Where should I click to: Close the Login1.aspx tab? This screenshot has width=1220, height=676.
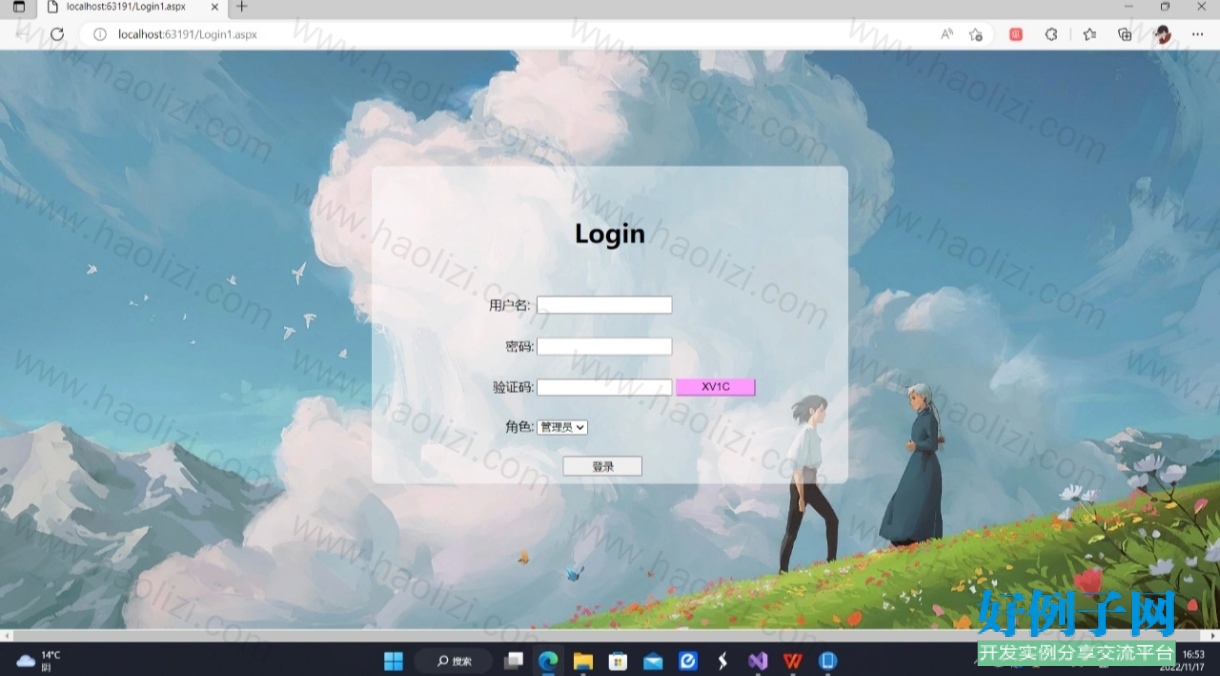214,6
